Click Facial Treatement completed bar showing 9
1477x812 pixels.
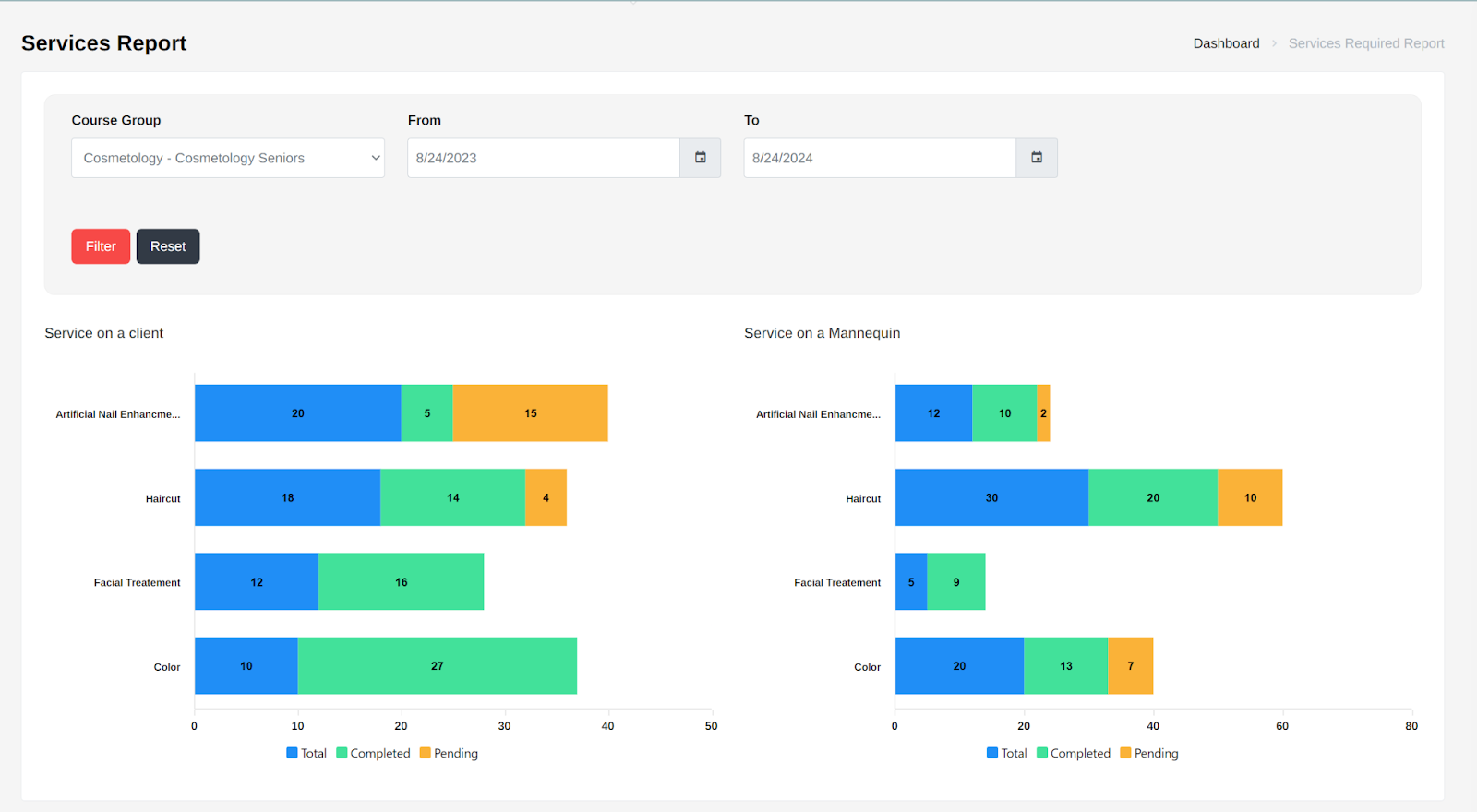pos(956,581)
